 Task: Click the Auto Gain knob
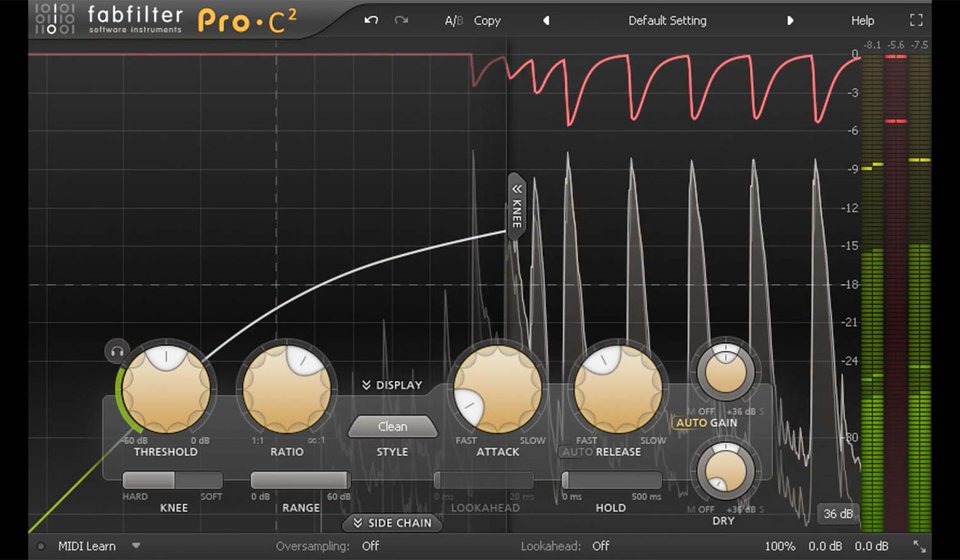point(726,371)
